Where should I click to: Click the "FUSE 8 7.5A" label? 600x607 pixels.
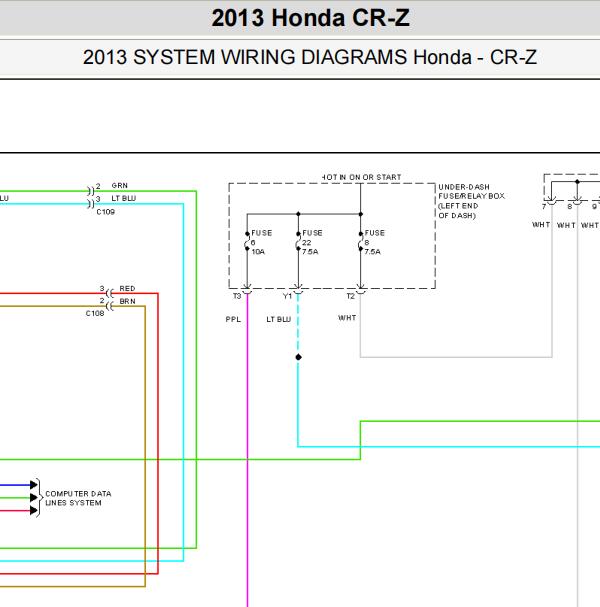coord(374,242)
